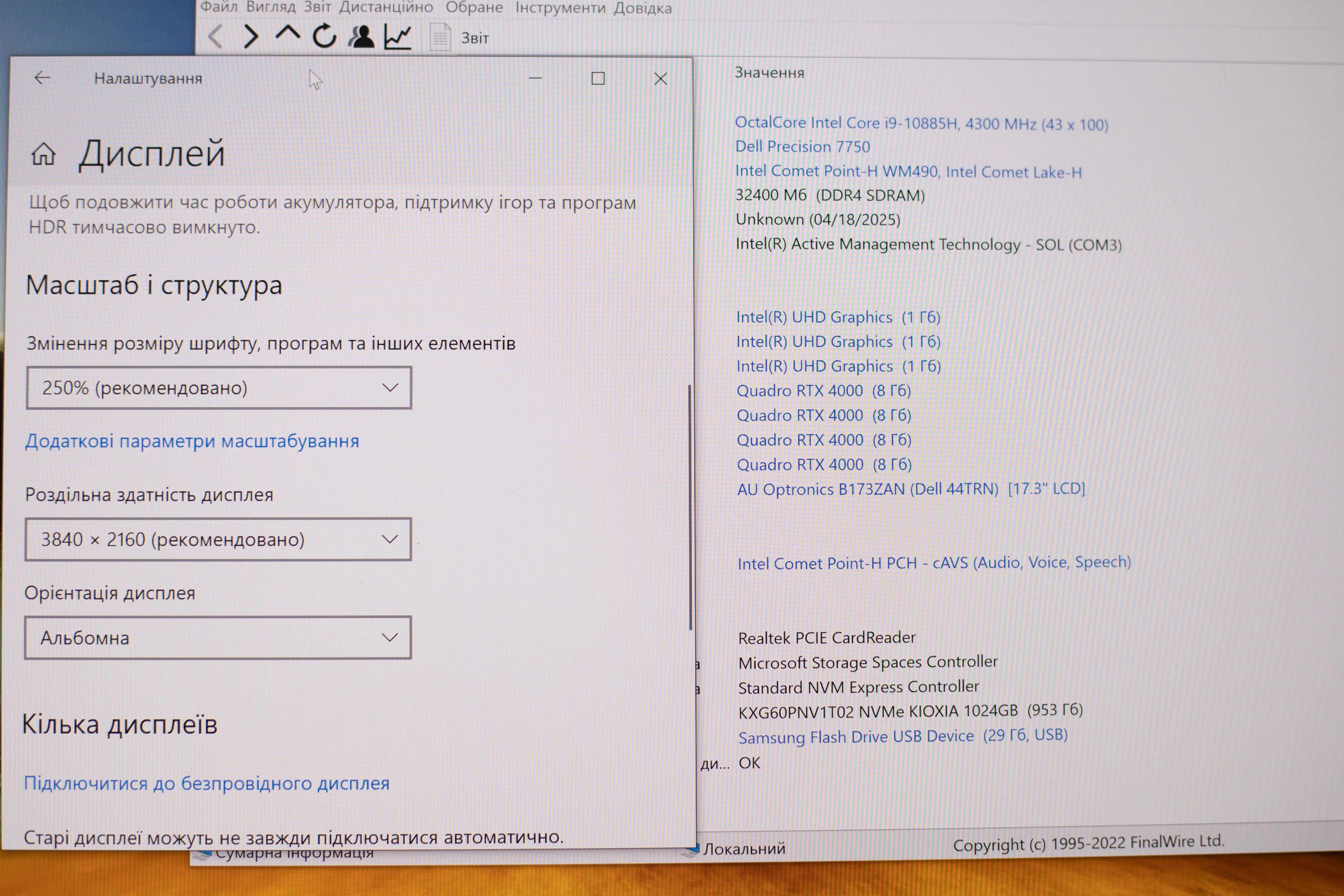Open Settings home icon beside Дисплей

(x=43, y=154)
